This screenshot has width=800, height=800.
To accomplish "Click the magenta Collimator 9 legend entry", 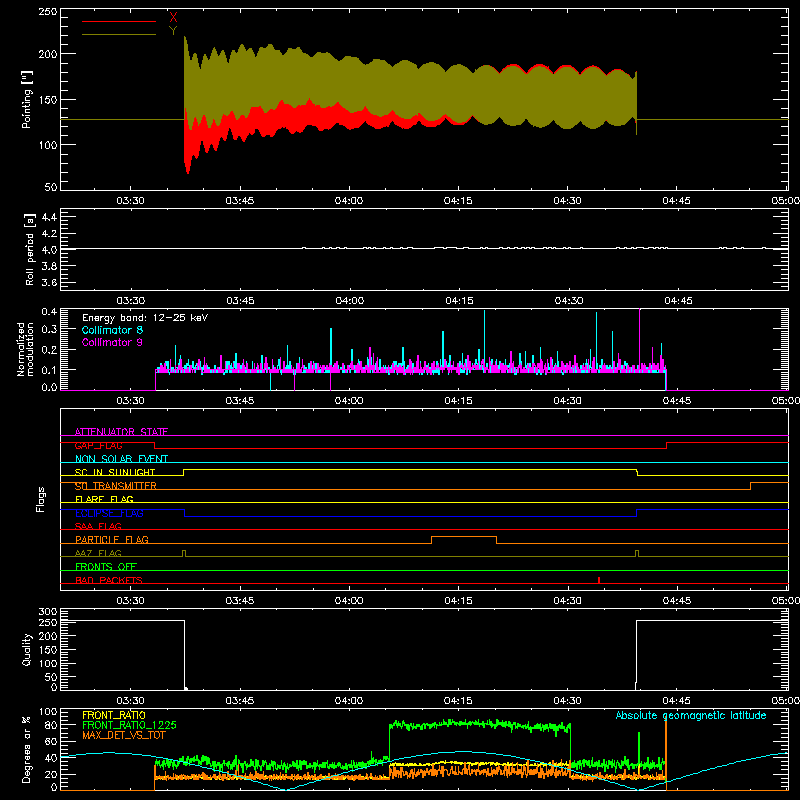I will [112, 342].
